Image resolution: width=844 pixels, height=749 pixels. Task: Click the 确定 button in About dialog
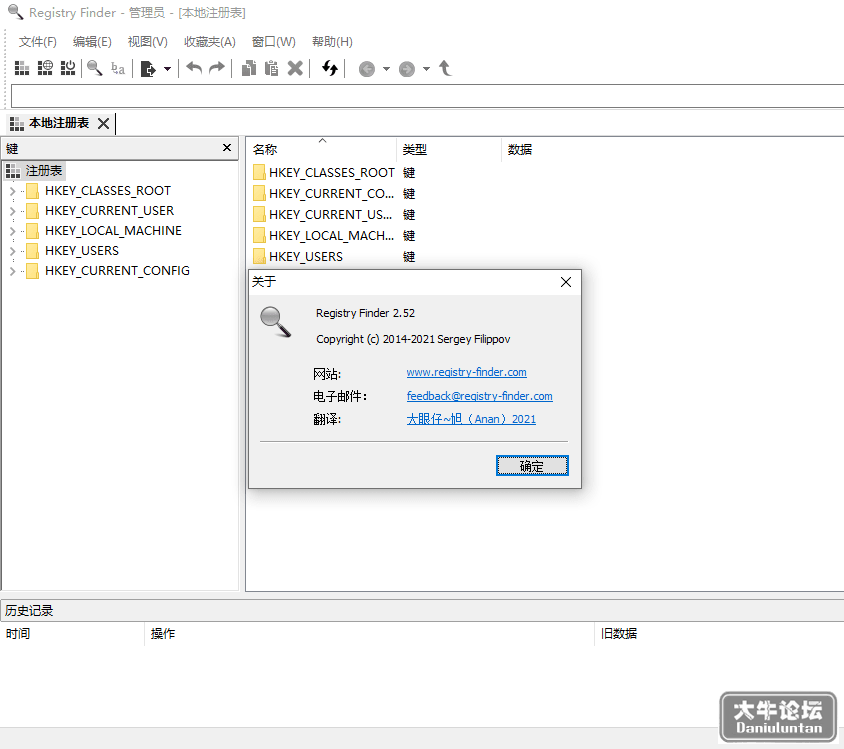coord(532,466)
